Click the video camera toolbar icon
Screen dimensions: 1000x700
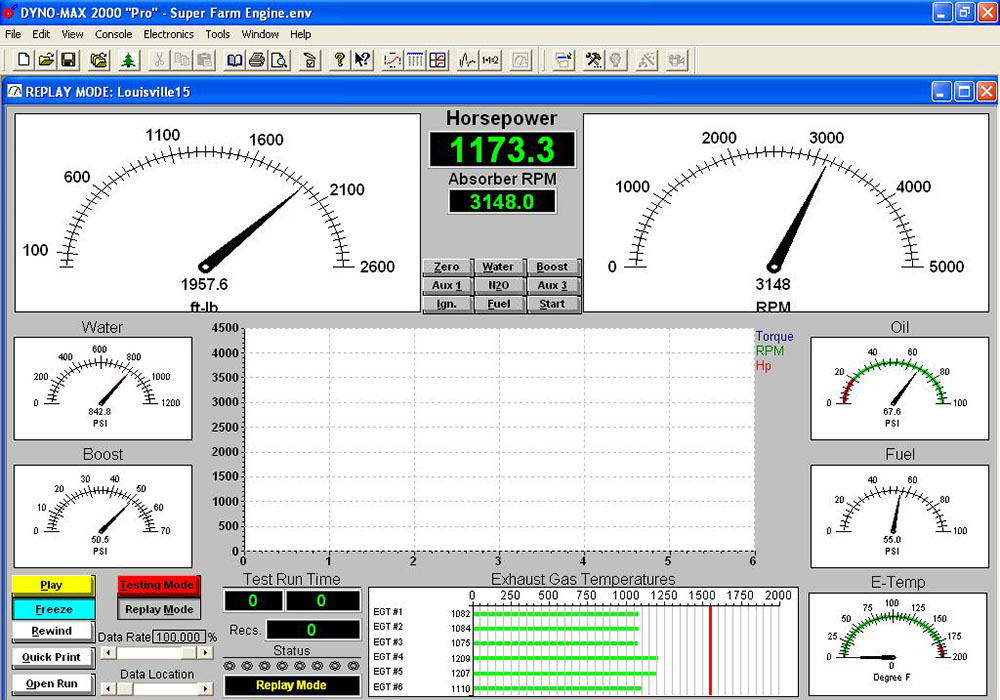[676, 61]
